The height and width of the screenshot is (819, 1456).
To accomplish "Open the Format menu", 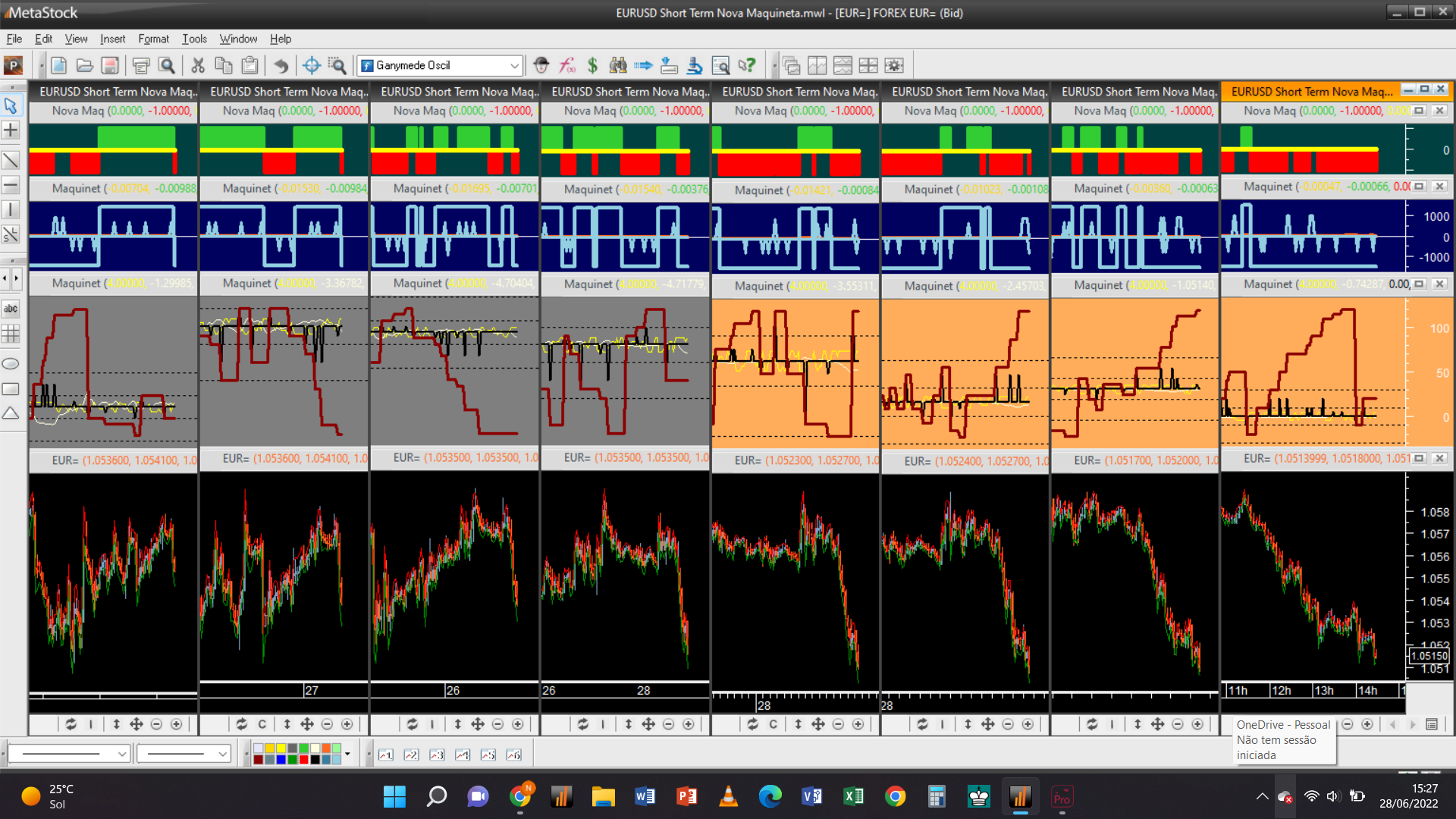I will (153, 39).
